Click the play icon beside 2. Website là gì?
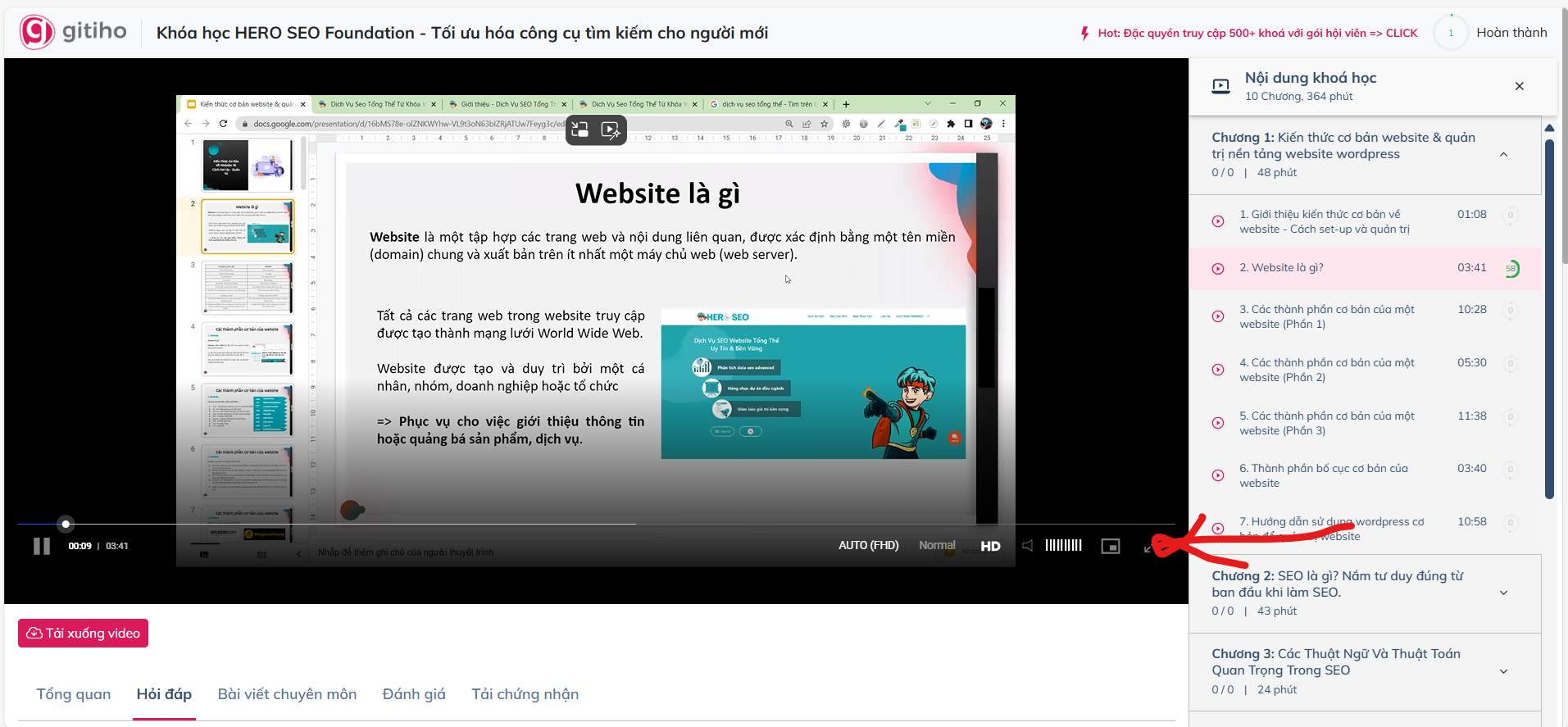The width and height of the screenshot is (1568, 727). click(x=1218, y=269)
